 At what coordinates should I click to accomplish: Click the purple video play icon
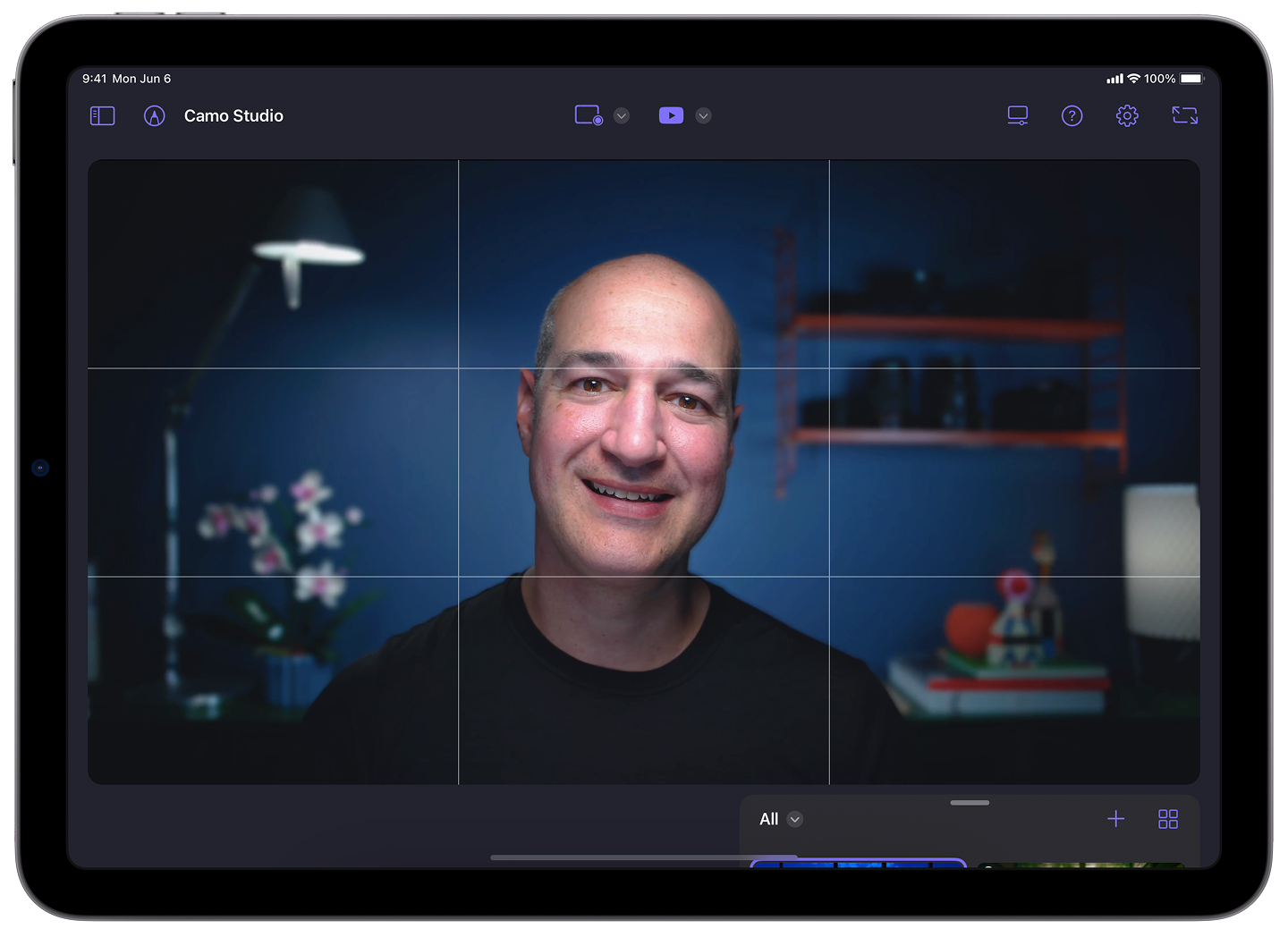point(671,115)
